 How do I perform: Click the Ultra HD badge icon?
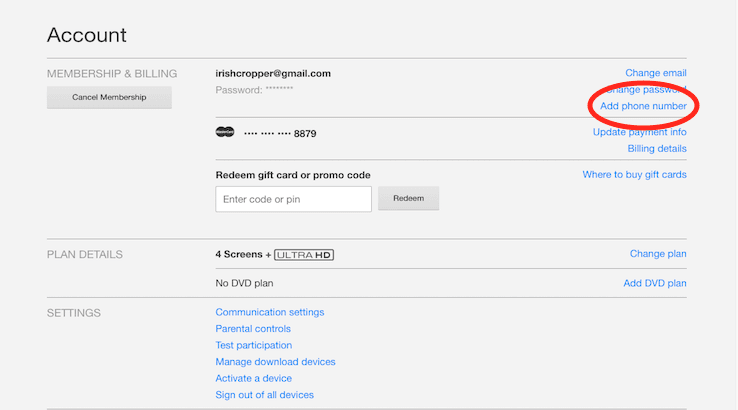coord(303,255)
